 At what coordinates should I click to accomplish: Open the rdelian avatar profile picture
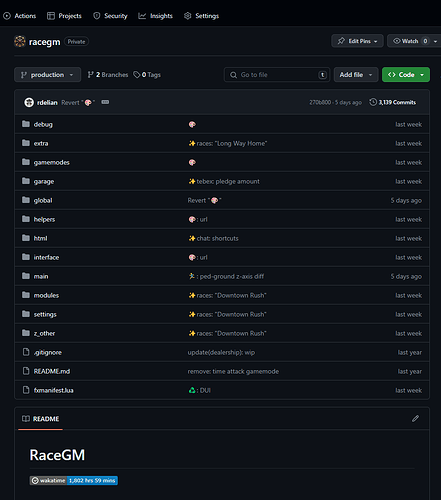(x=29, y=102)
